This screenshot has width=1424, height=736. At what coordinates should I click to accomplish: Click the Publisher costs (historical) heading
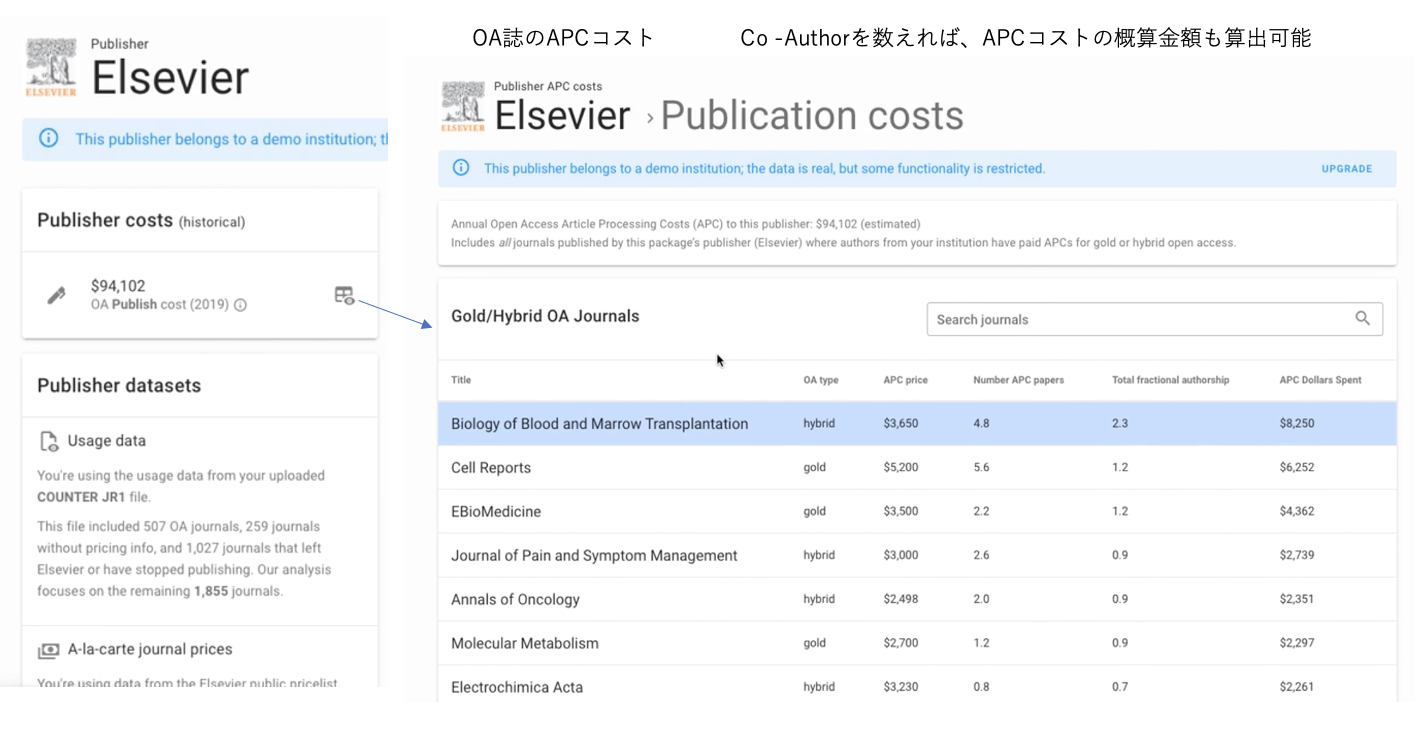[x=141, y=221]
